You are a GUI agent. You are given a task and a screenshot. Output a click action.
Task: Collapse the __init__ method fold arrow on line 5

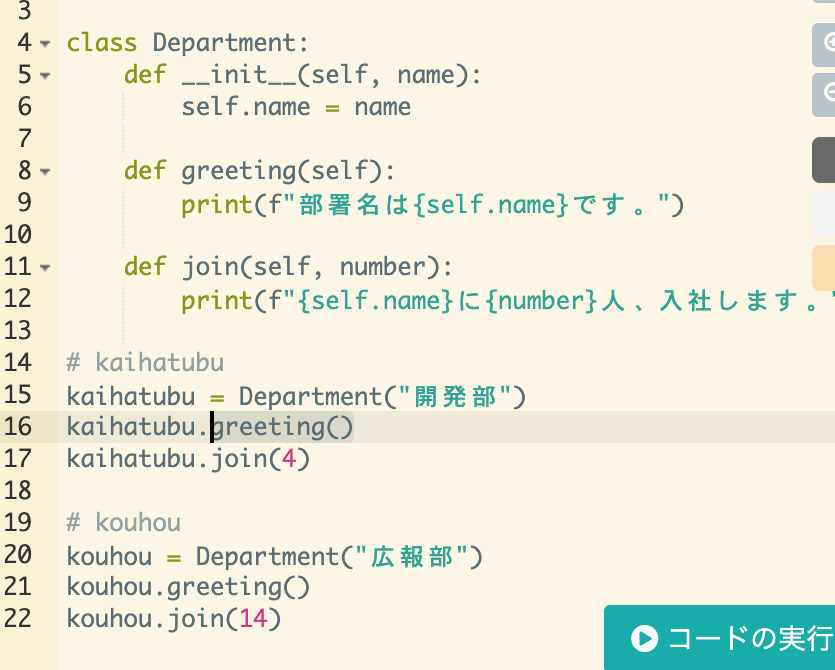coord(45,76)
